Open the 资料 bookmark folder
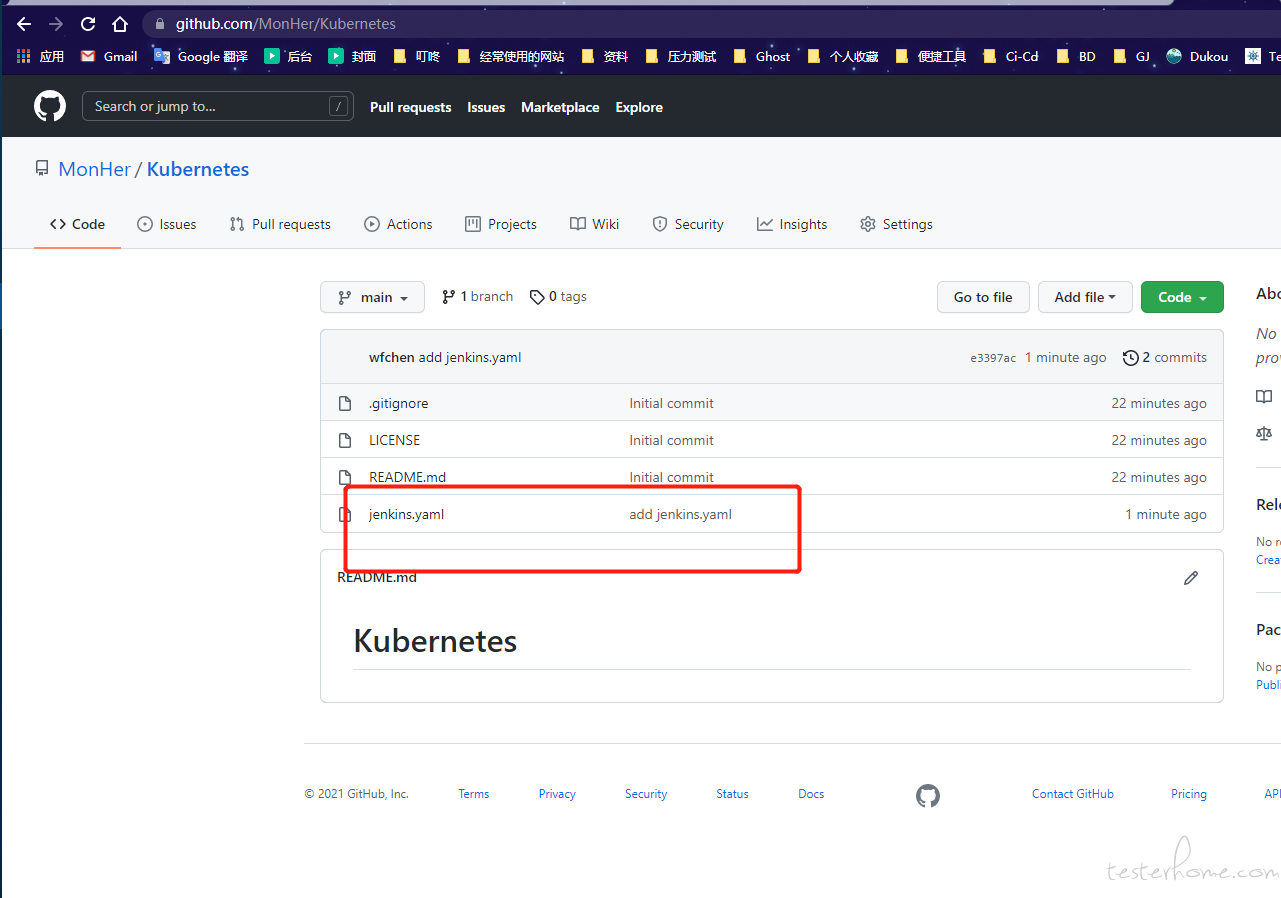 pyautogui.click(x=604, y=56)
